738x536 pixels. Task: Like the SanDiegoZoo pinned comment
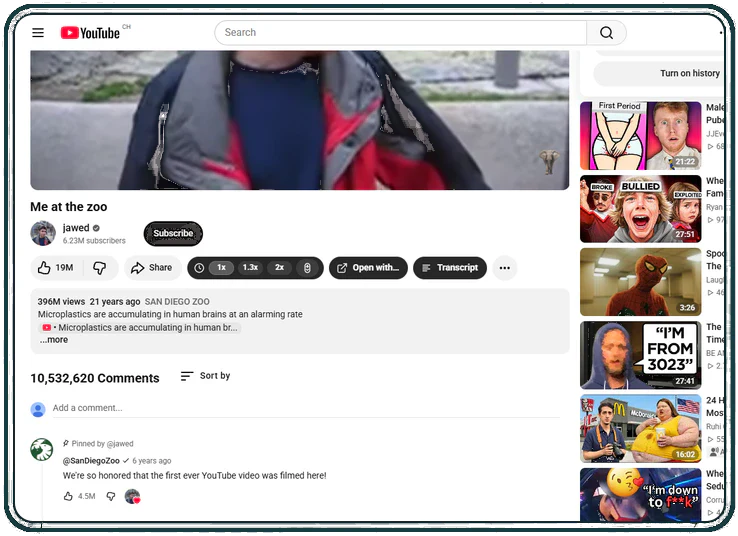68,496
